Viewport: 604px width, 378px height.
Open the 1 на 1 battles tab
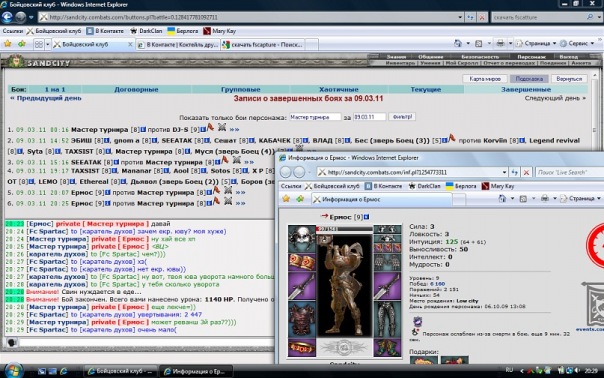coord(55,89)
